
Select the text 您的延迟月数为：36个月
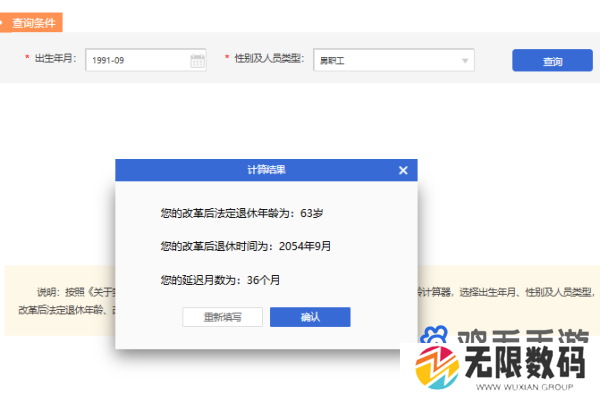coord(220,280)
